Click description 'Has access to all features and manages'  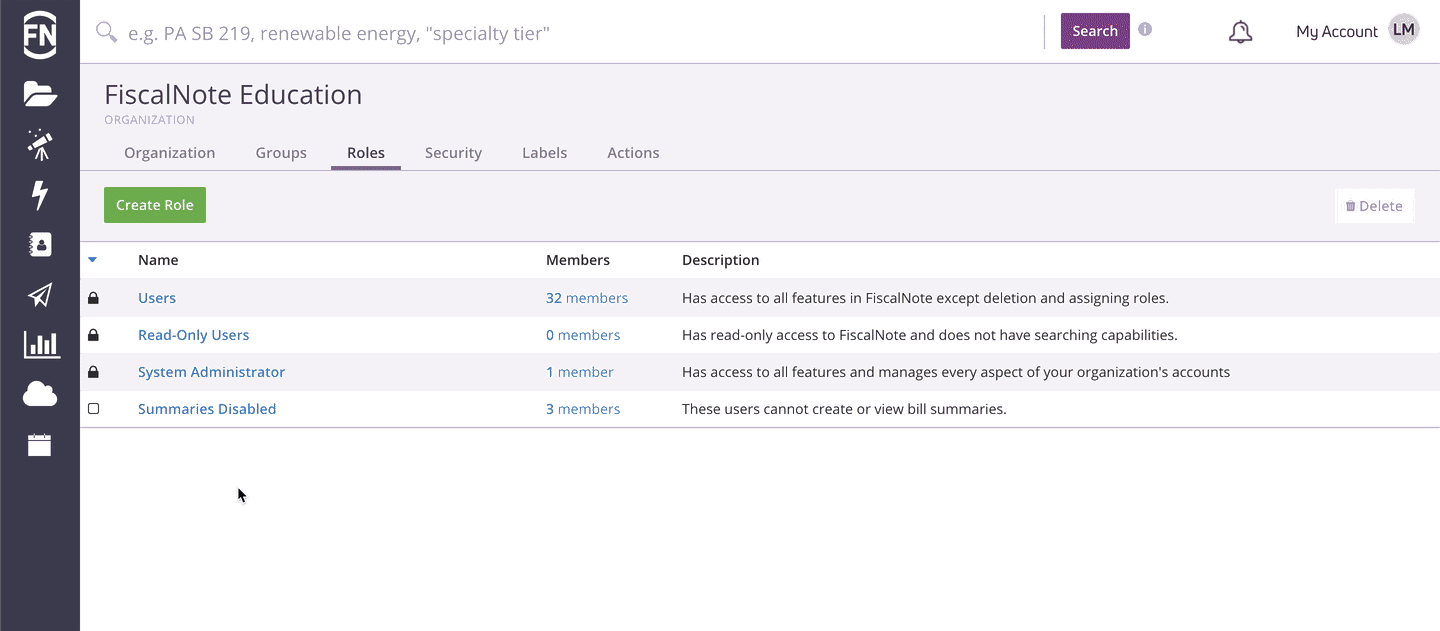tap(956, 372)
